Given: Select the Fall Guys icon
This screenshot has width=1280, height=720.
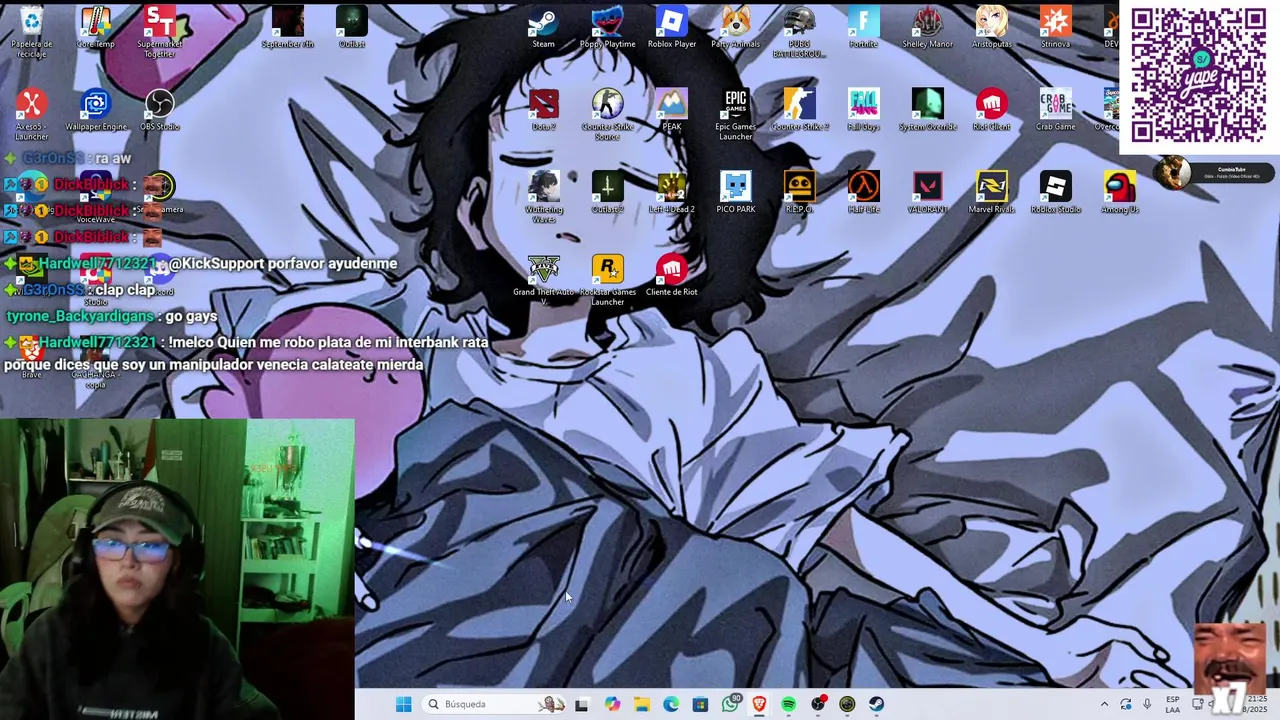Looking at the screenshot, I should pyautogui.click(x=863, y=110).
